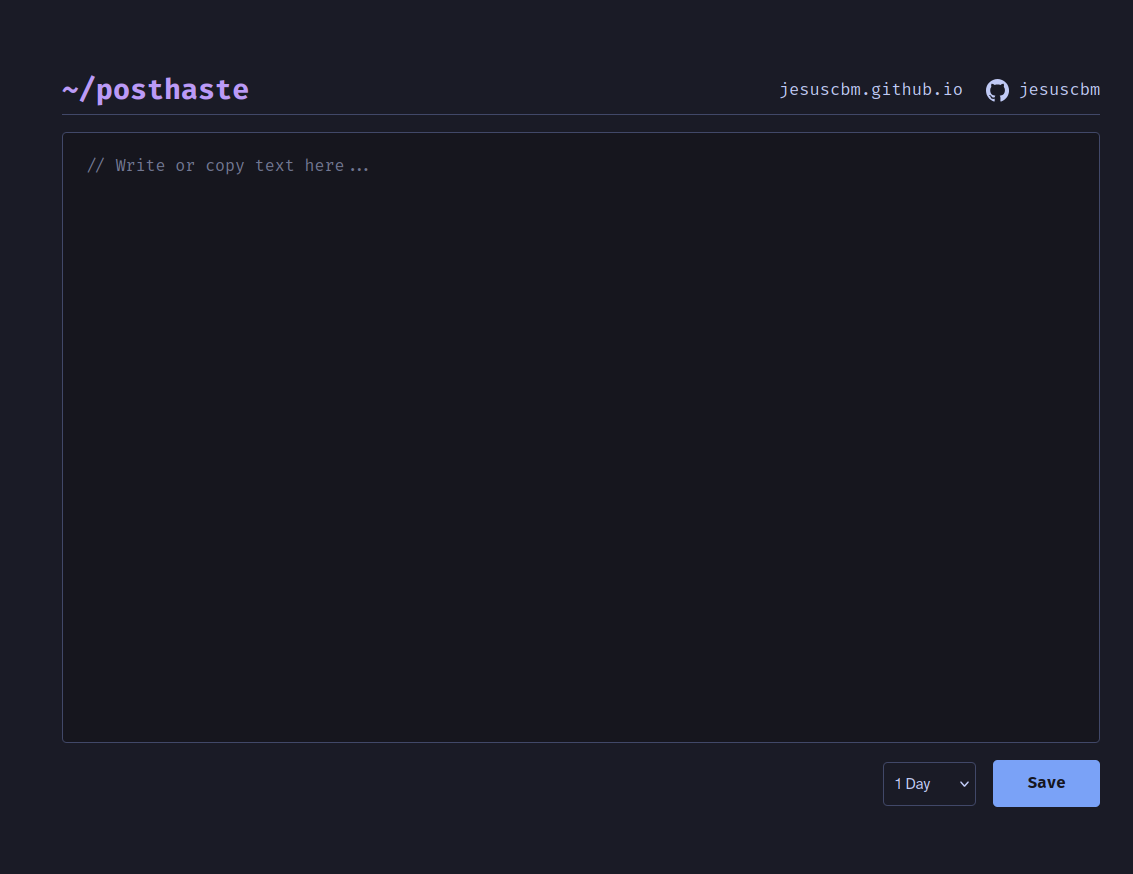
Task: Click the chevron arrow in expiration selector
Action: 964,784
